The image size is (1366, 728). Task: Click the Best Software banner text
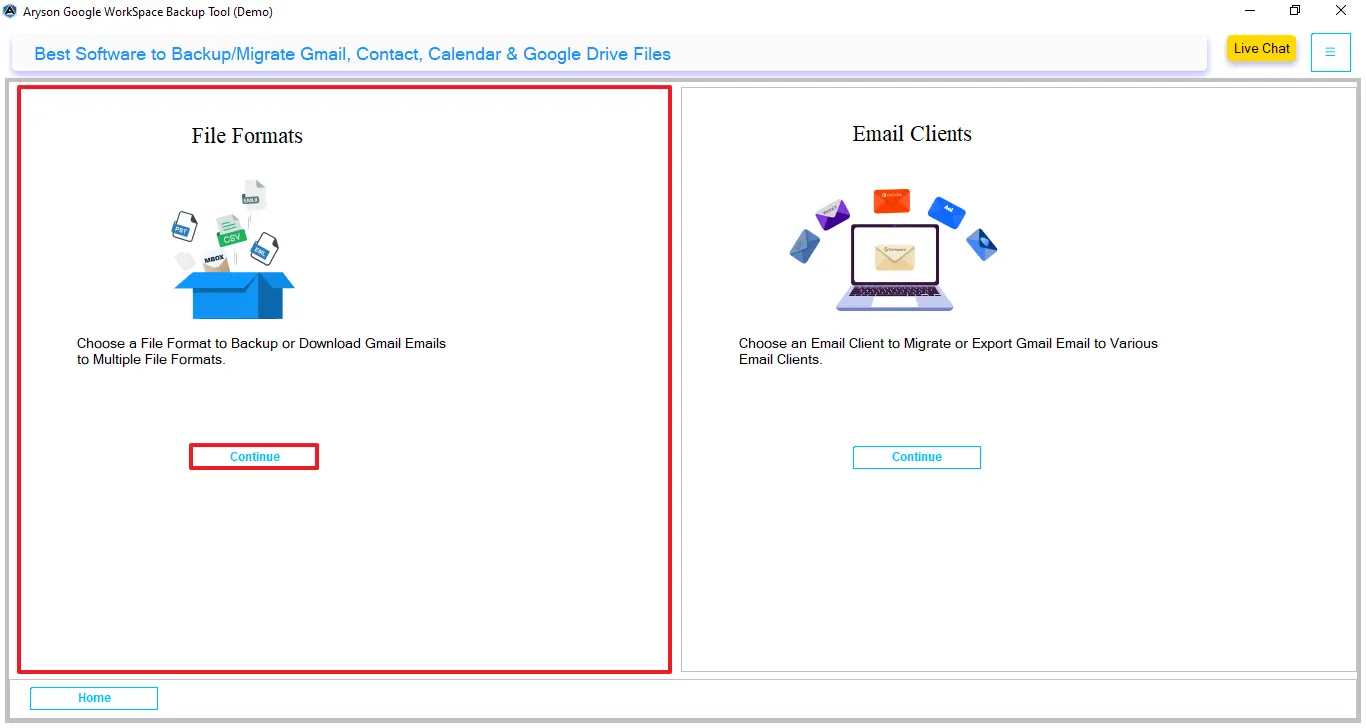[x=352, y=54]
